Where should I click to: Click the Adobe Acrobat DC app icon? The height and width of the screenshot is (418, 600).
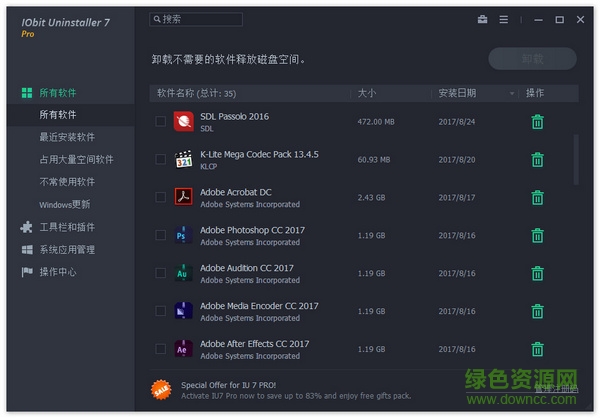pyautogui.click(x=184, y=197)
